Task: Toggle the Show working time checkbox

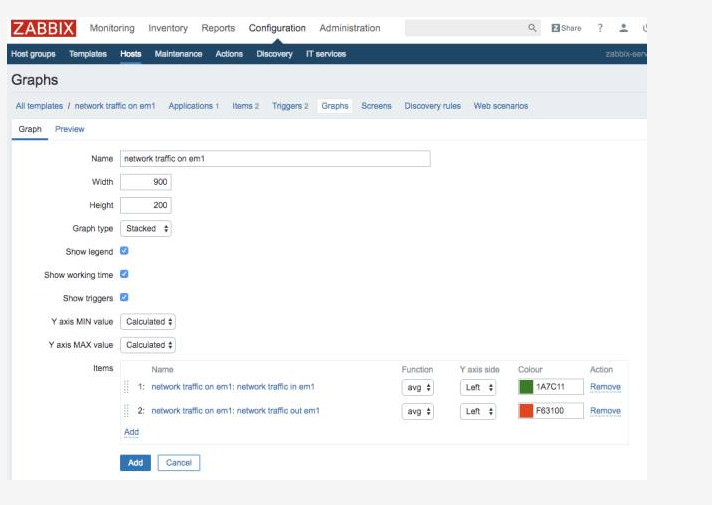Action: [x=124, y=274]
